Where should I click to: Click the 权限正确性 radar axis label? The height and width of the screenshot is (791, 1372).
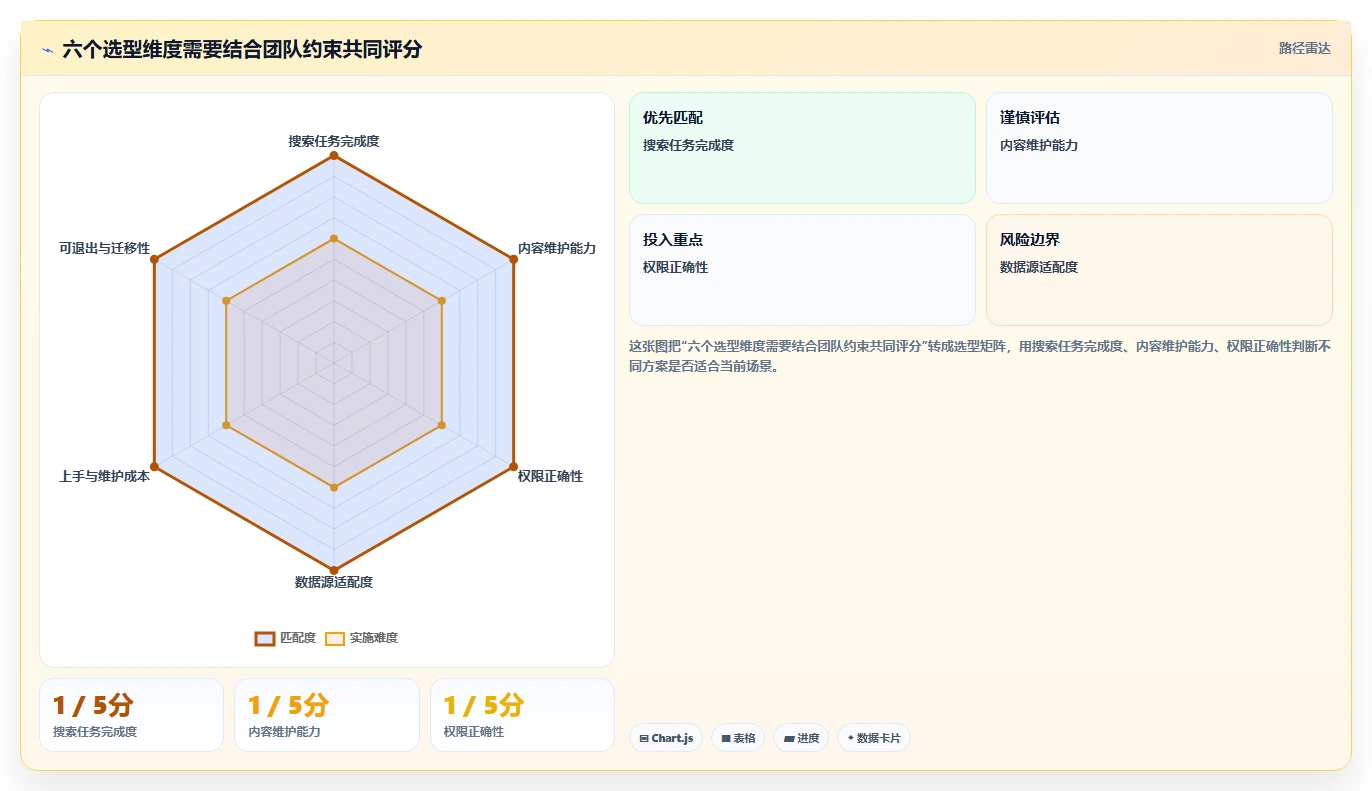coord(550,476)
